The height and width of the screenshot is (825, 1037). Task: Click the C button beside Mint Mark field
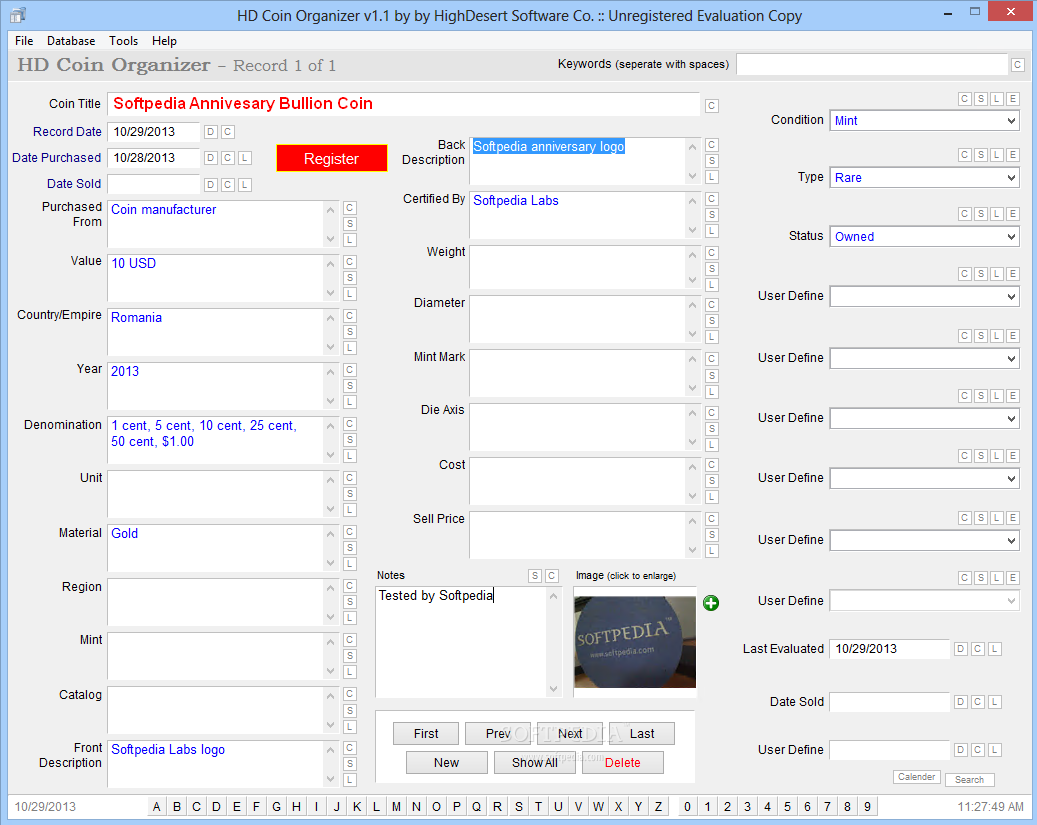coord(712,359)
